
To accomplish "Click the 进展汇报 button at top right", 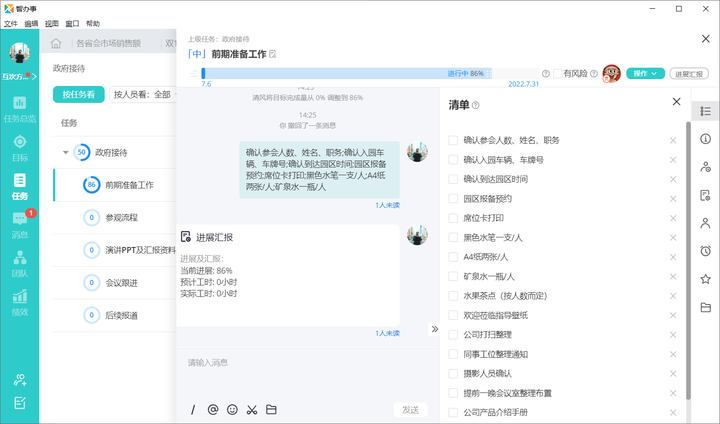I will 689,73.
